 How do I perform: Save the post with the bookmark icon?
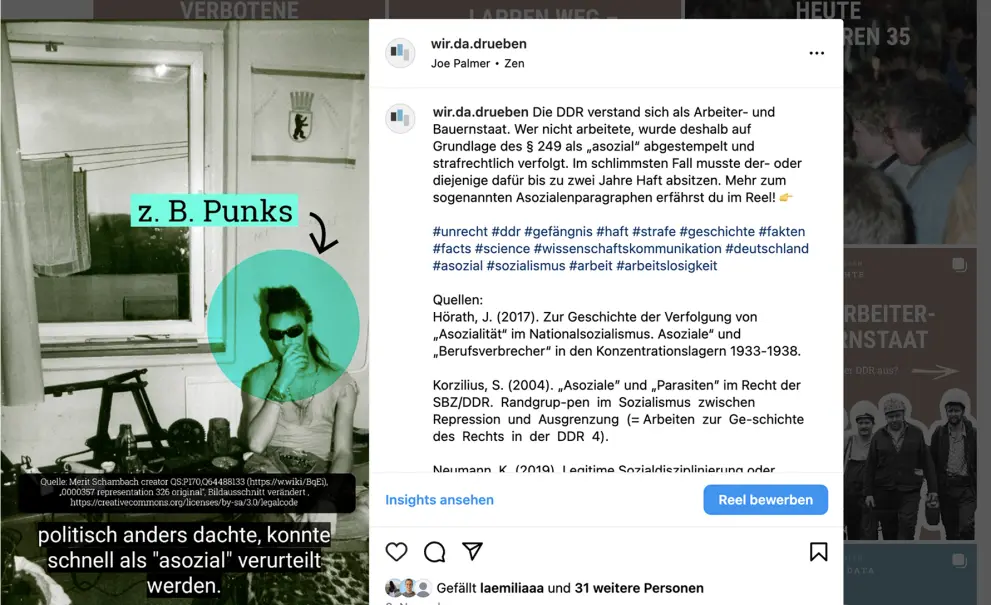(x=818, y=552)
